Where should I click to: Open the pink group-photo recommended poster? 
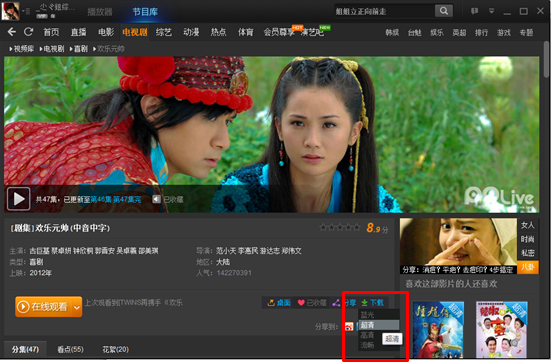point(501,330)
